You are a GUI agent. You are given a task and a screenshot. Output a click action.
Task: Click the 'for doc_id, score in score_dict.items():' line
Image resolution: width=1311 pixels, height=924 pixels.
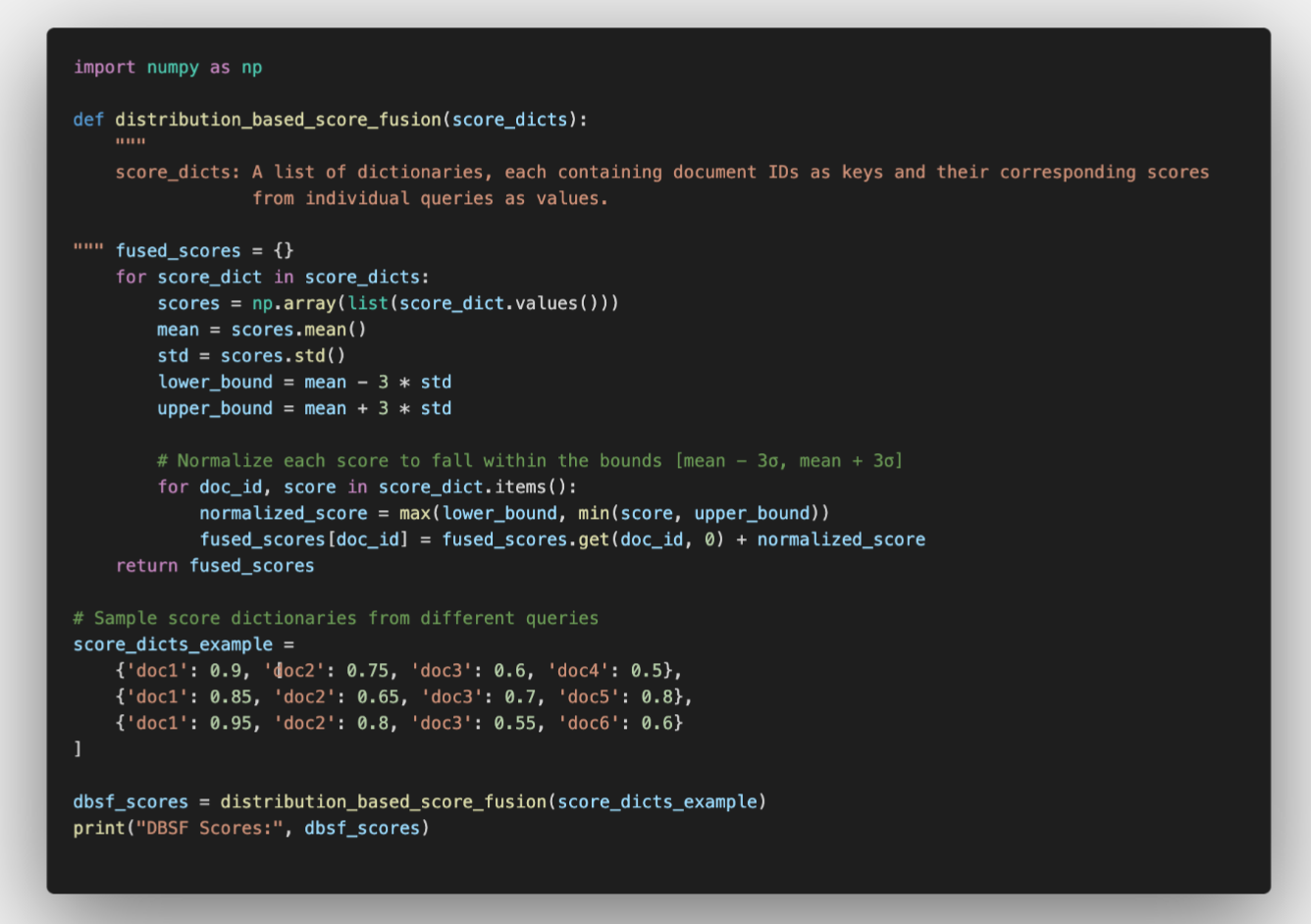click(x=367, y=488)
